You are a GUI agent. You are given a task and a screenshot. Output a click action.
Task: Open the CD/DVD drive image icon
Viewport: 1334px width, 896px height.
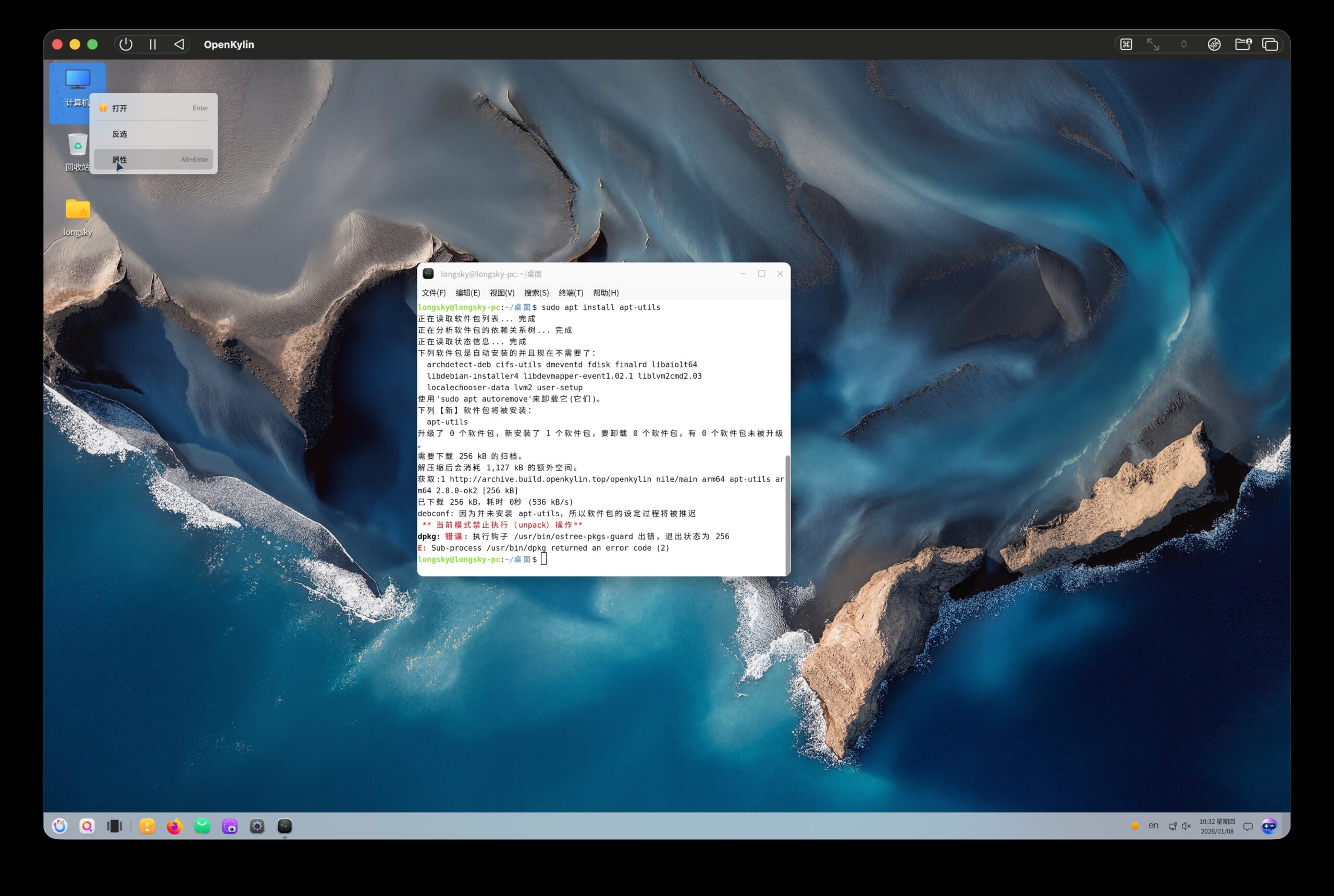pos(1214,45)
